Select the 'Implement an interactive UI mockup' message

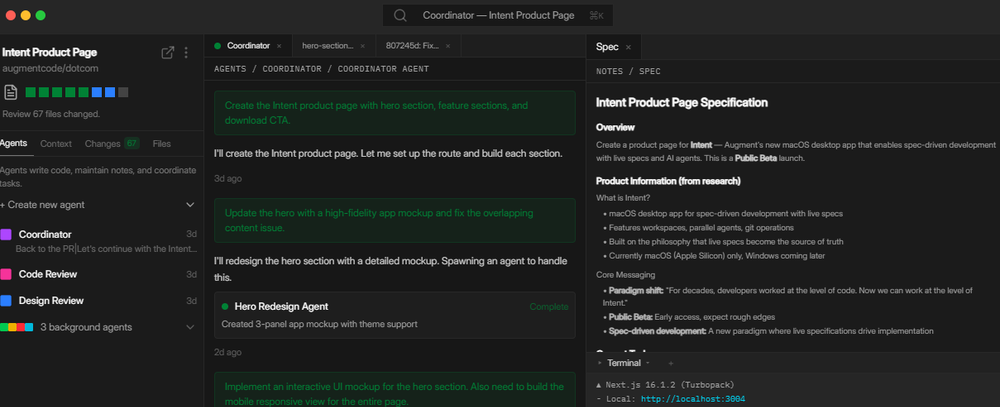pos(395,389)
